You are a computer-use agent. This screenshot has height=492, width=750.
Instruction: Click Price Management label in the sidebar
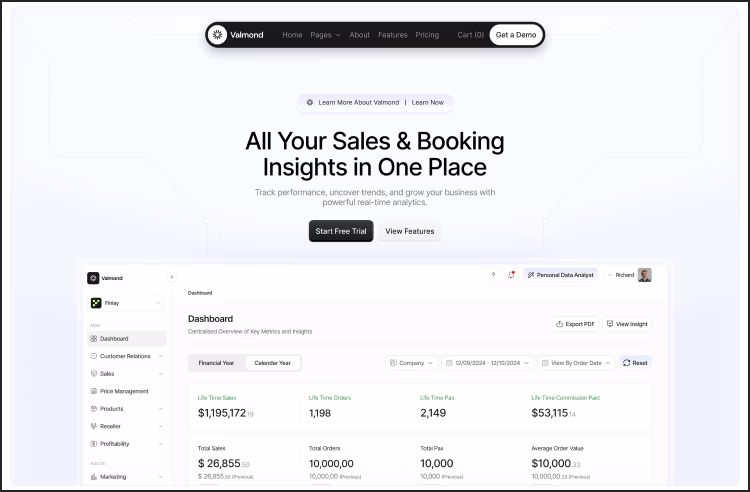point(124,391)
